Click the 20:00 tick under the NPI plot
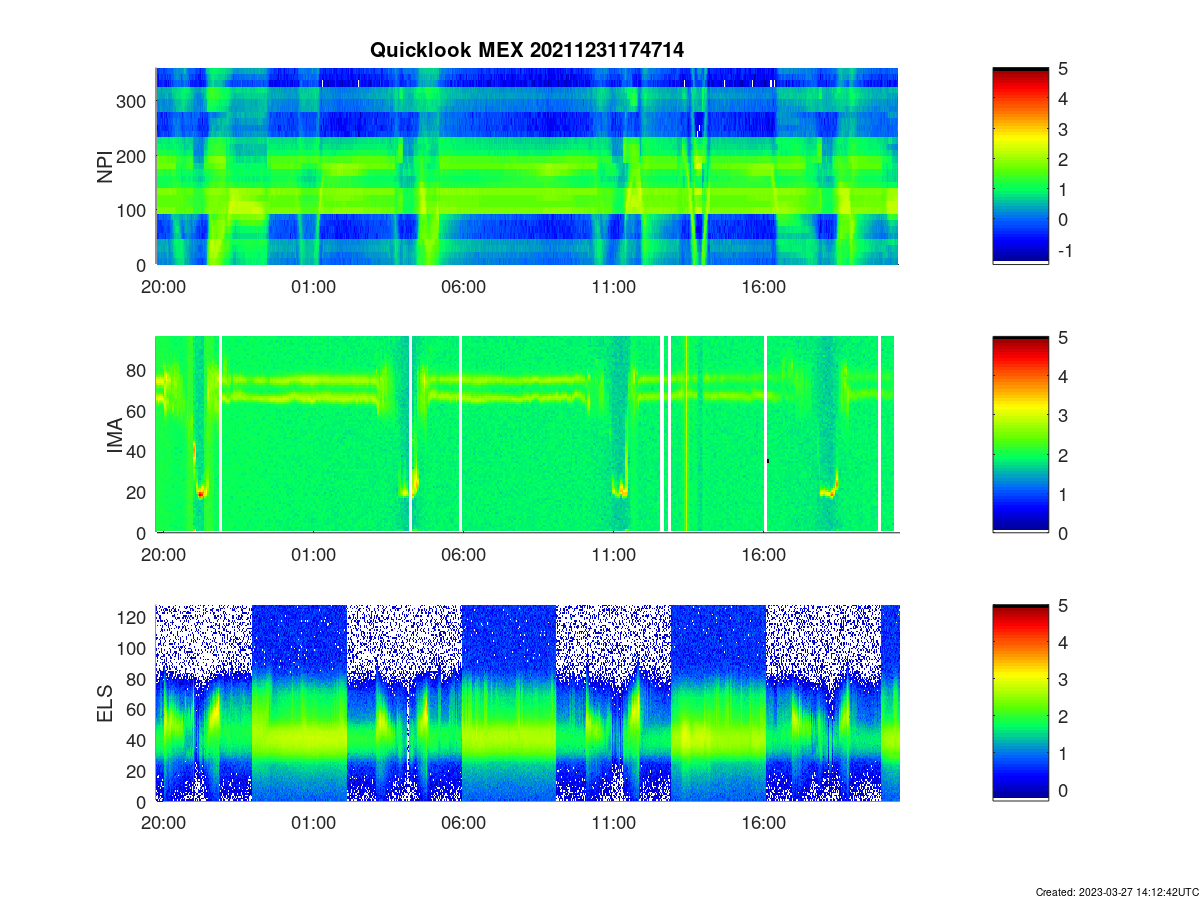 (163, 287)
